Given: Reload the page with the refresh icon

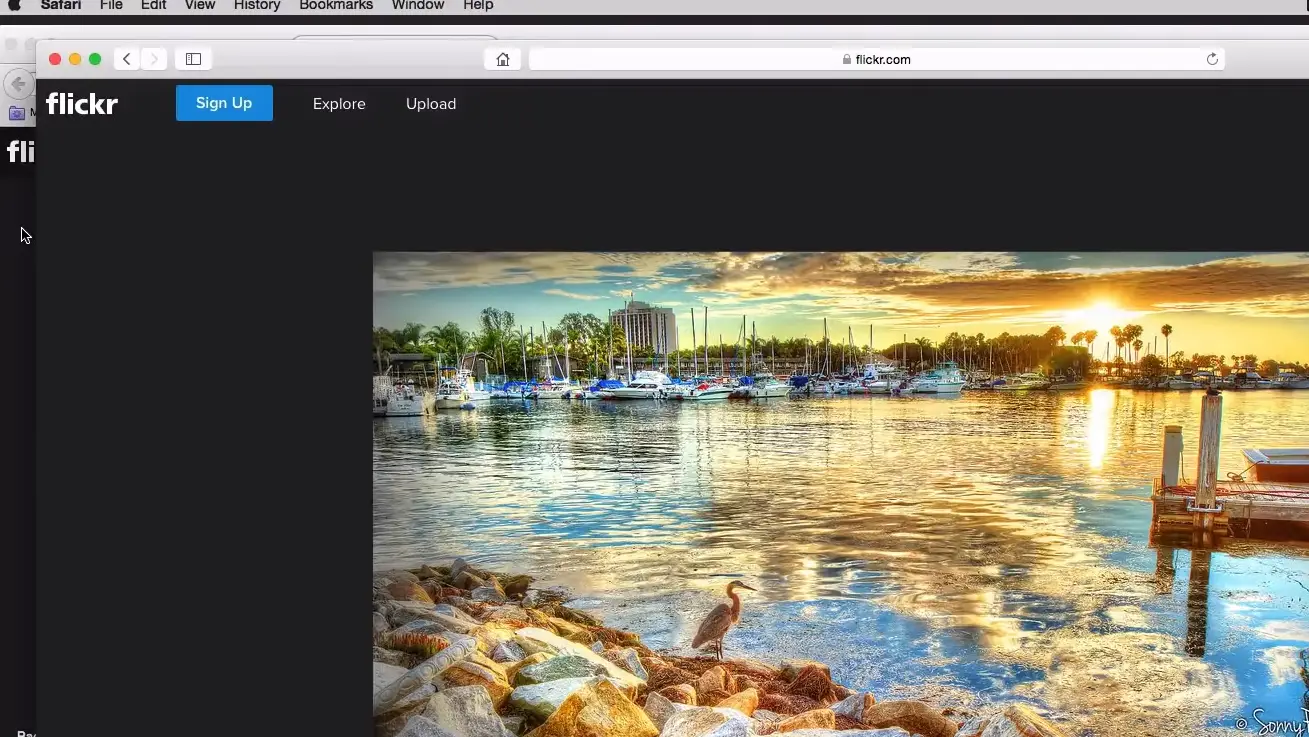Looking at the screenshot, I should click(1211, 59).
